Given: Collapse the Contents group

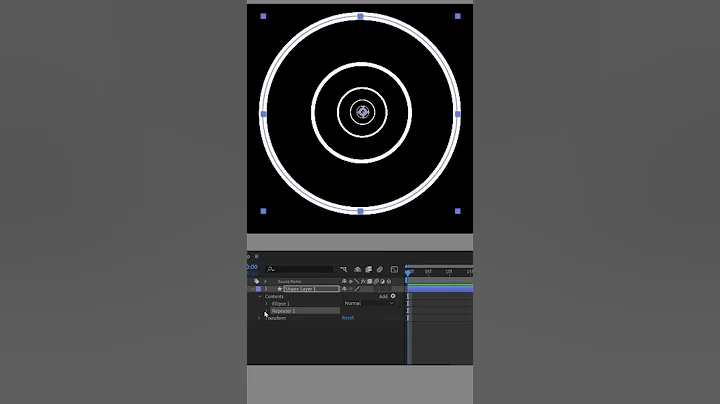Looking at the screenshot, I should 260,297.
